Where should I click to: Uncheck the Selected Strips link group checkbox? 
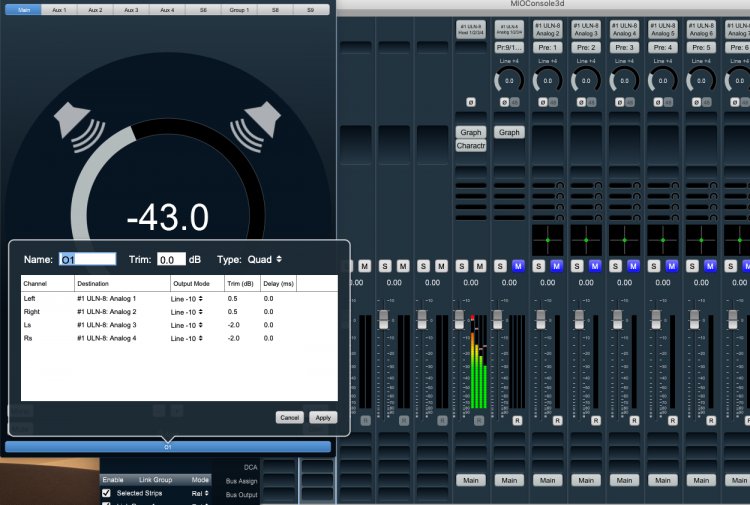point(106,493)
